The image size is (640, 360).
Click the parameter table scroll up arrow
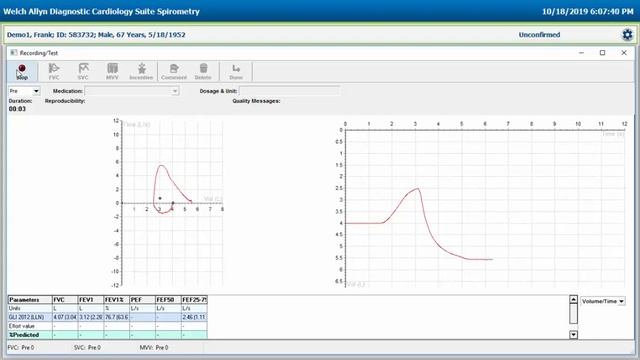573,300
